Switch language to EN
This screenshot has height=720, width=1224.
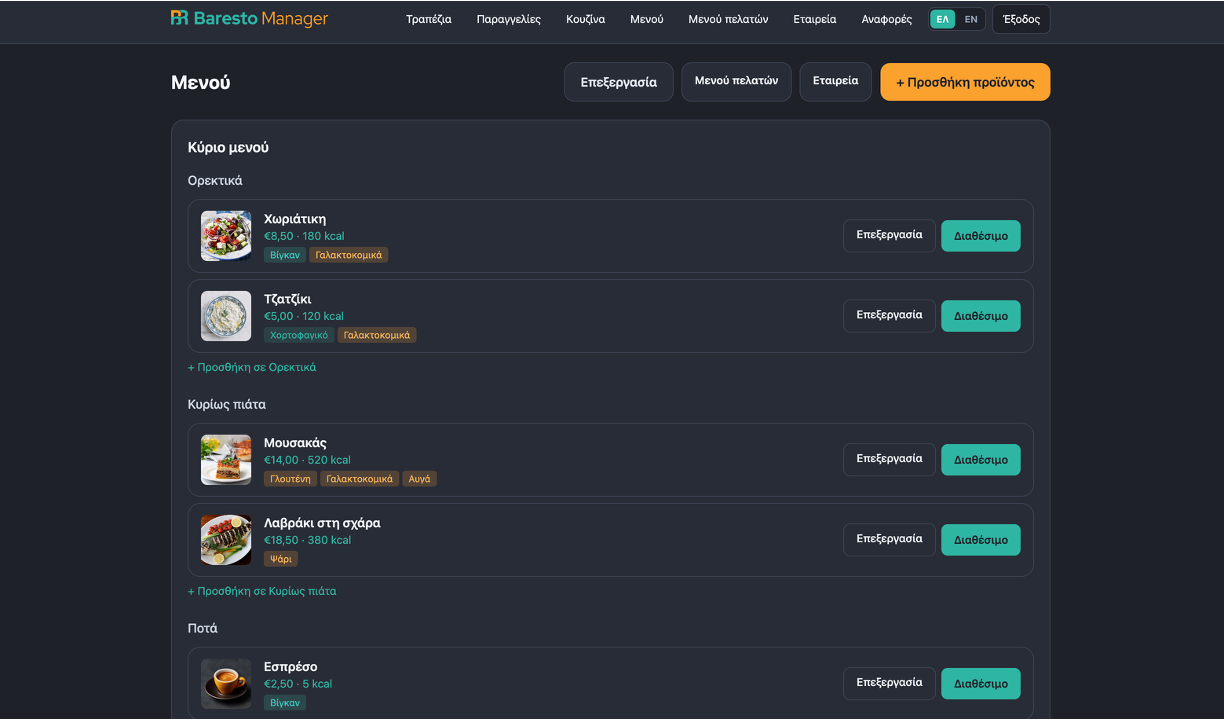tap(971, 19)
